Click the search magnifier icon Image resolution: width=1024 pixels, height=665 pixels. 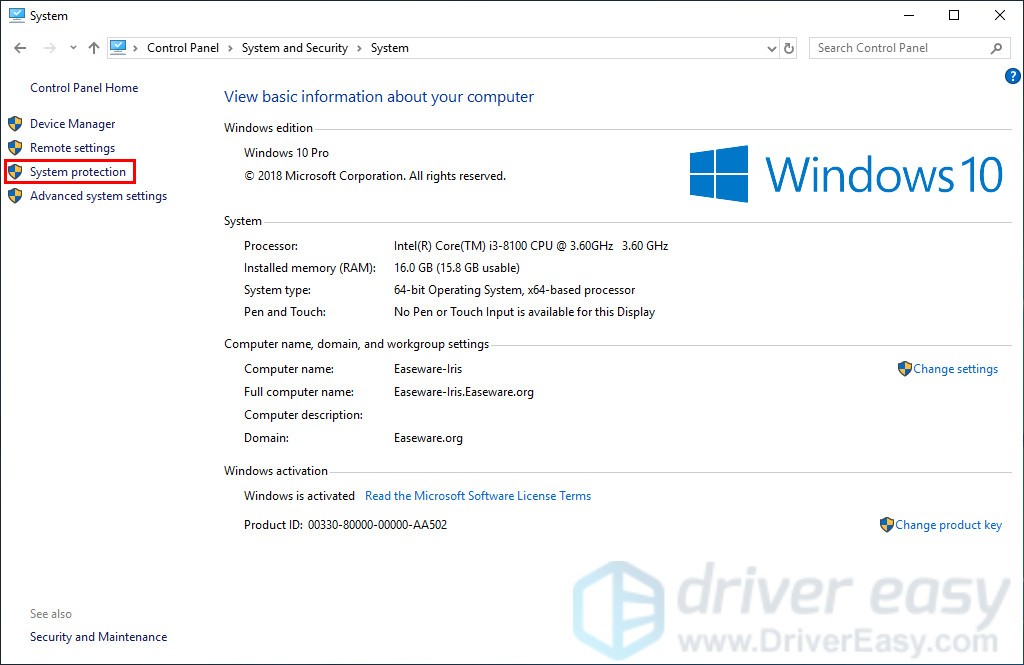tap(996, 48)
